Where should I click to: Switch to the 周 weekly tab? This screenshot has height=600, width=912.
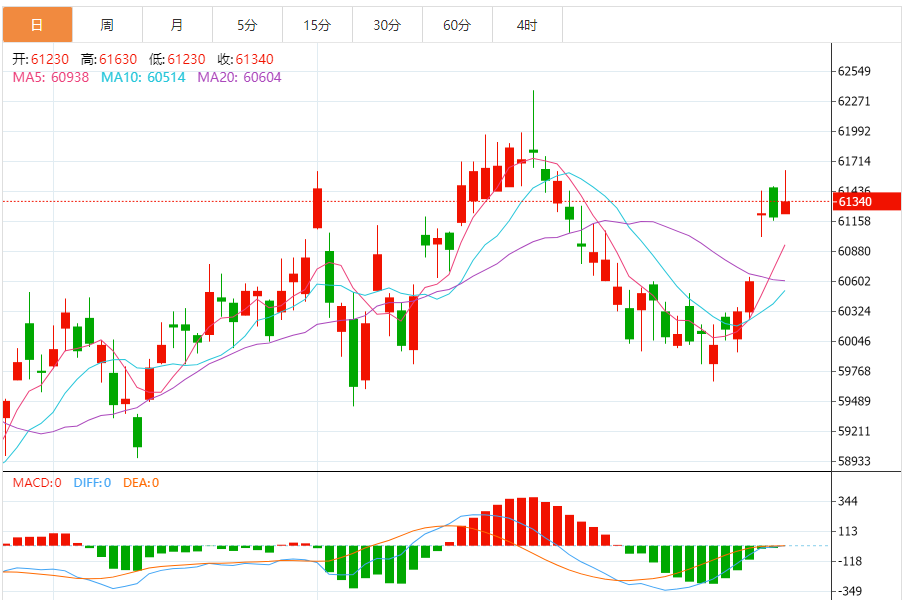point(107,25)
